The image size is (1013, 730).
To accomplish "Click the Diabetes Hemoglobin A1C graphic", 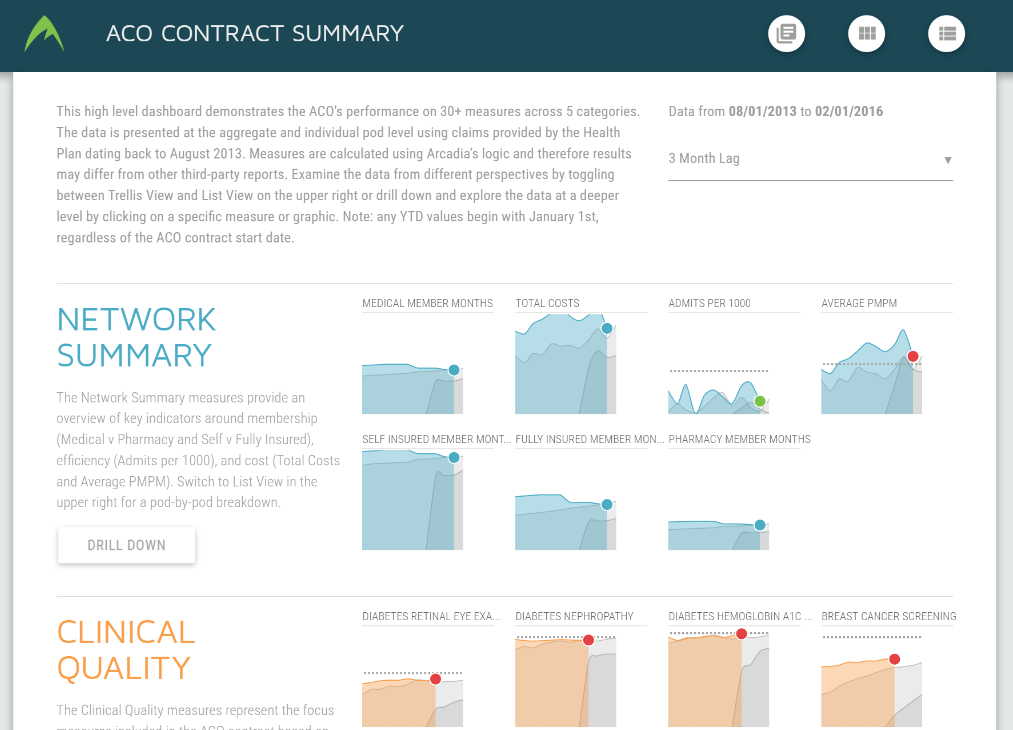I will click(718, 678).
